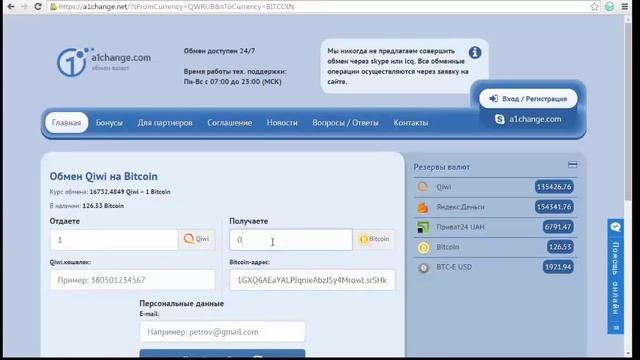640x360 pixels.
Task: Click the Skype icon beside a1change.com
Action: pos(500,119)
